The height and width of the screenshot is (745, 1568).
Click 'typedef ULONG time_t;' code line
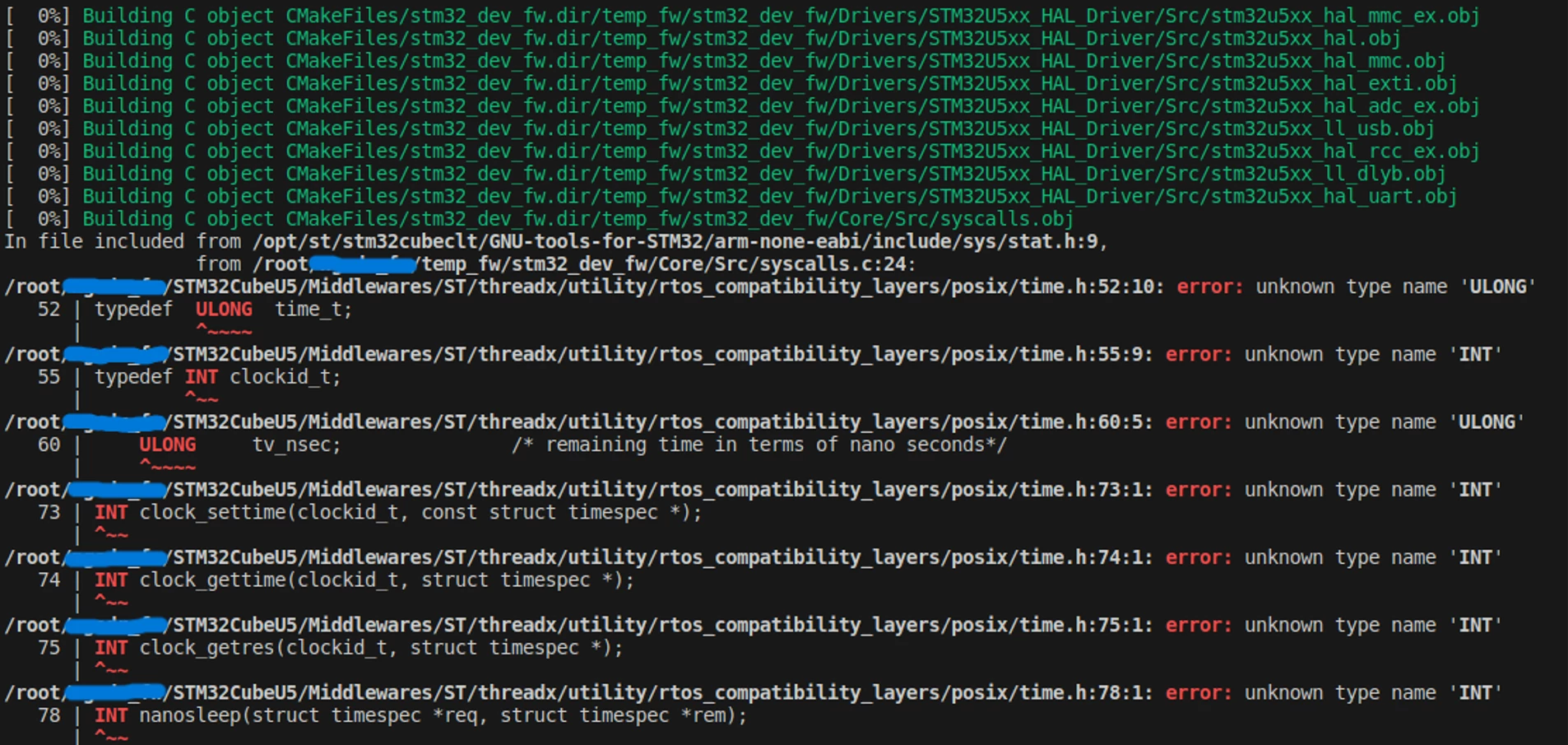click(x=223, y=310)
